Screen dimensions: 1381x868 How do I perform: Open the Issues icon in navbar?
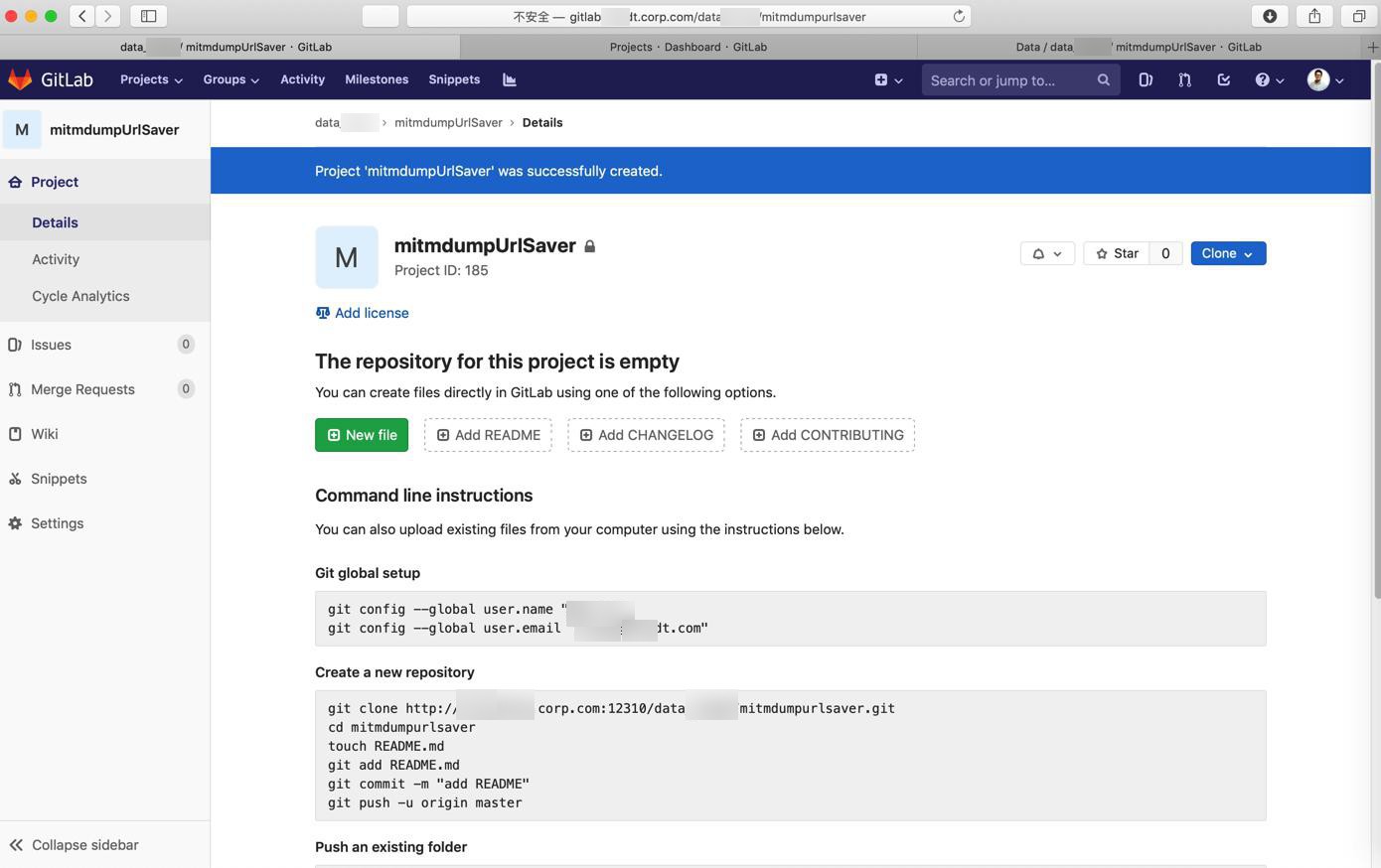pyautogui.click(x=1146, y=79)
